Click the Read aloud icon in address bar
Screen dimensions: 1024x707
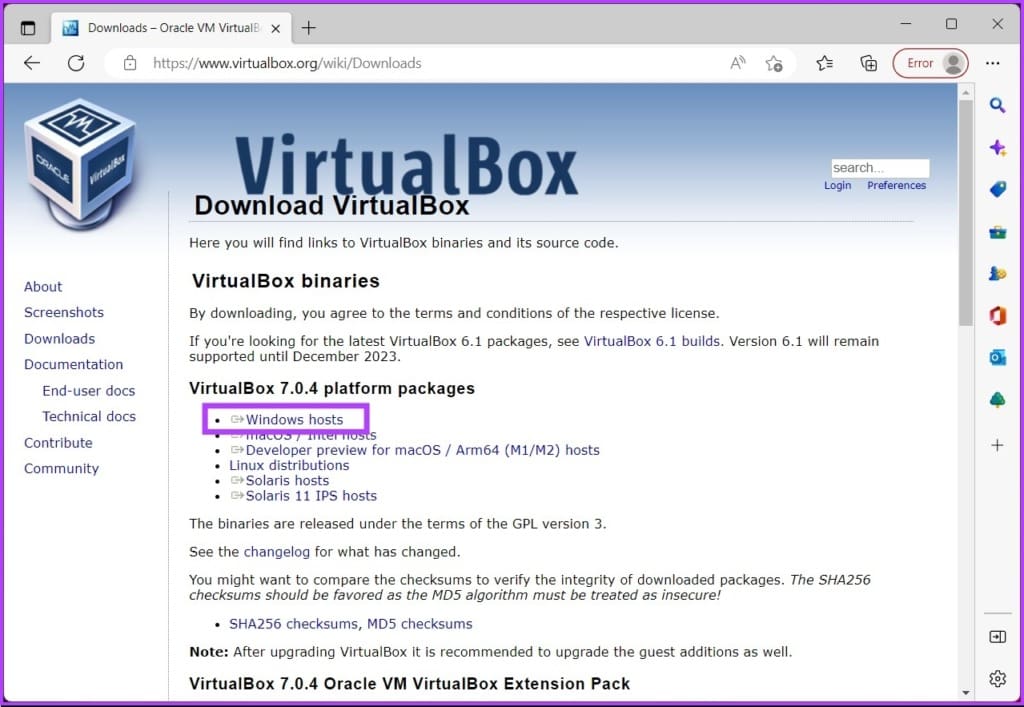[x=737, y=63]
